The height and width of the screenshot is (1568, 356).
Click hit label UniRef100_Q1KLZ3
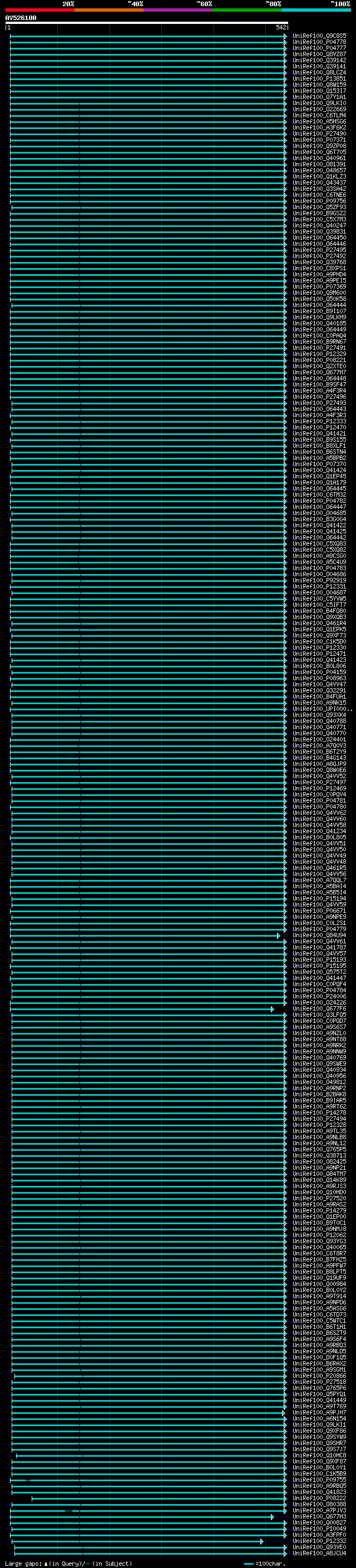point(319,176)
